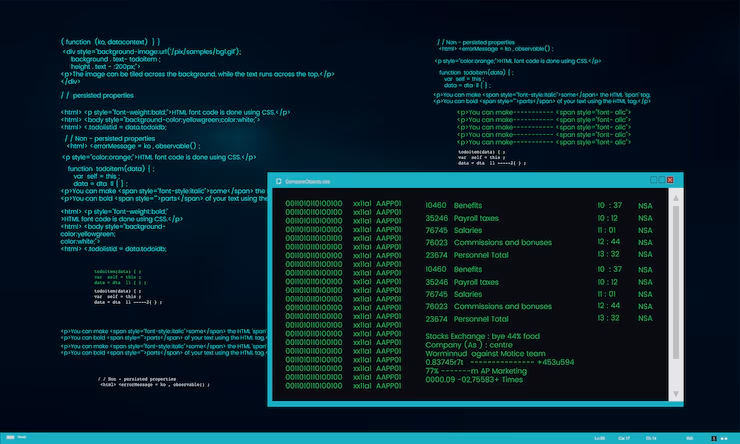This screenshot has height=444, width=740.
Task: Click the small icon left of Ready in status bar
Action: coord(10,437)
